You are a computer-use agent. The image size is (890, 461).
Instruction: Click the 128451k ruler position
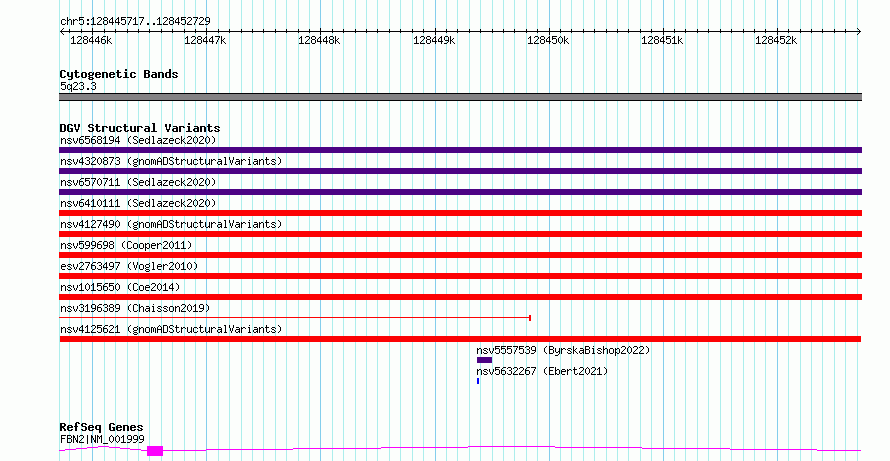click(662, 40)
